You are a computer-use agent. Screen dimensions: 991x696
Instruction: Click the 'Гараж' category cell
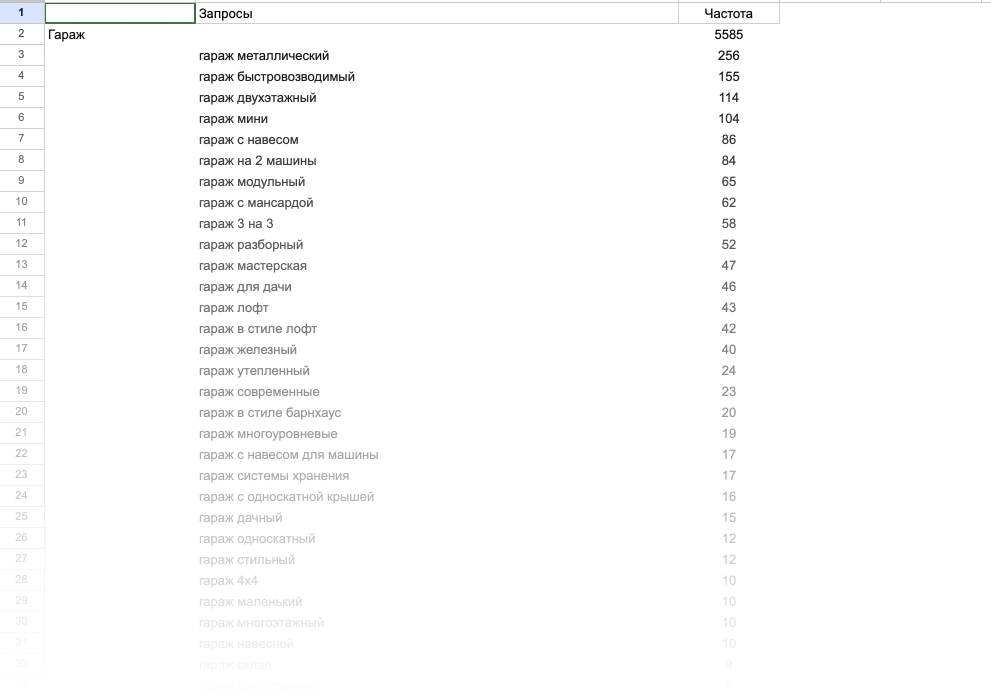point(67,35)
